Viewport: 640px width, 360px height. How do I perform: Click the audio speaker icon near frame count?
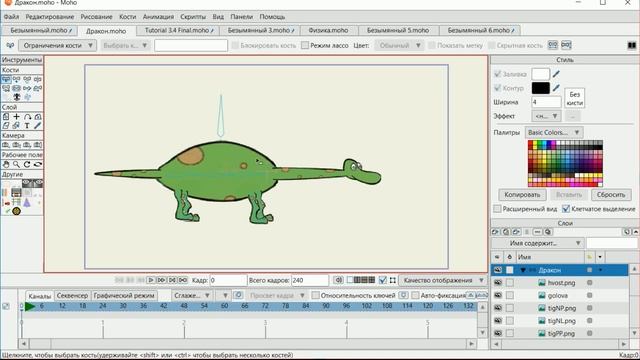coord(338,280)
